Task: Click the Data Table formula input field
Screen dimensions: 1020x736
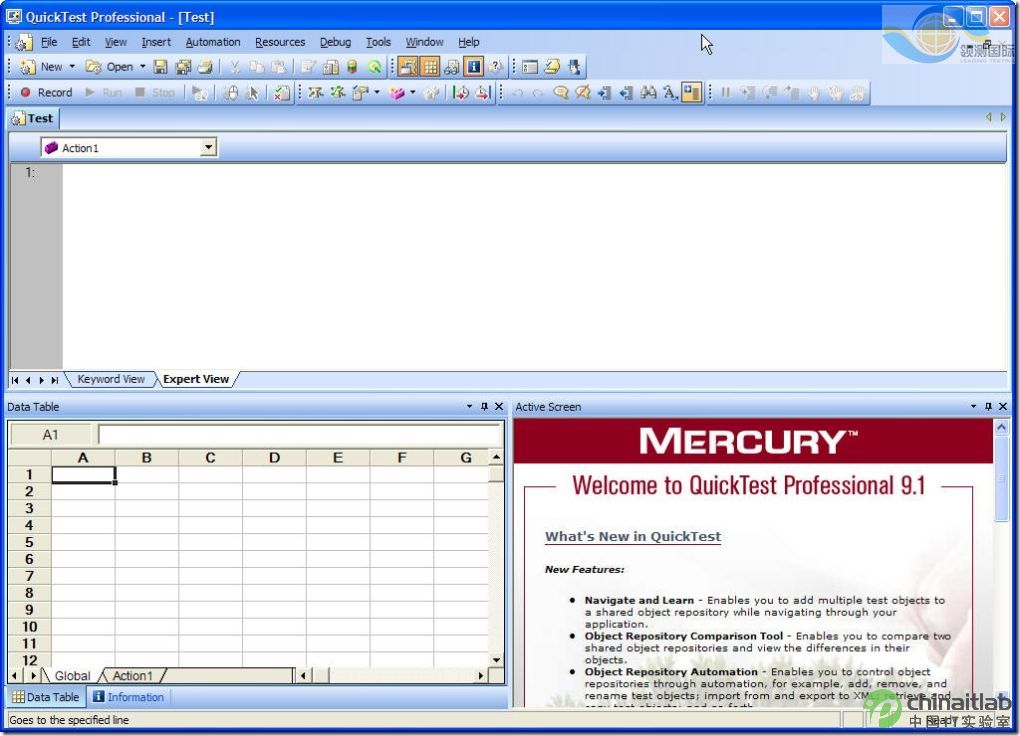Action: 299,435
